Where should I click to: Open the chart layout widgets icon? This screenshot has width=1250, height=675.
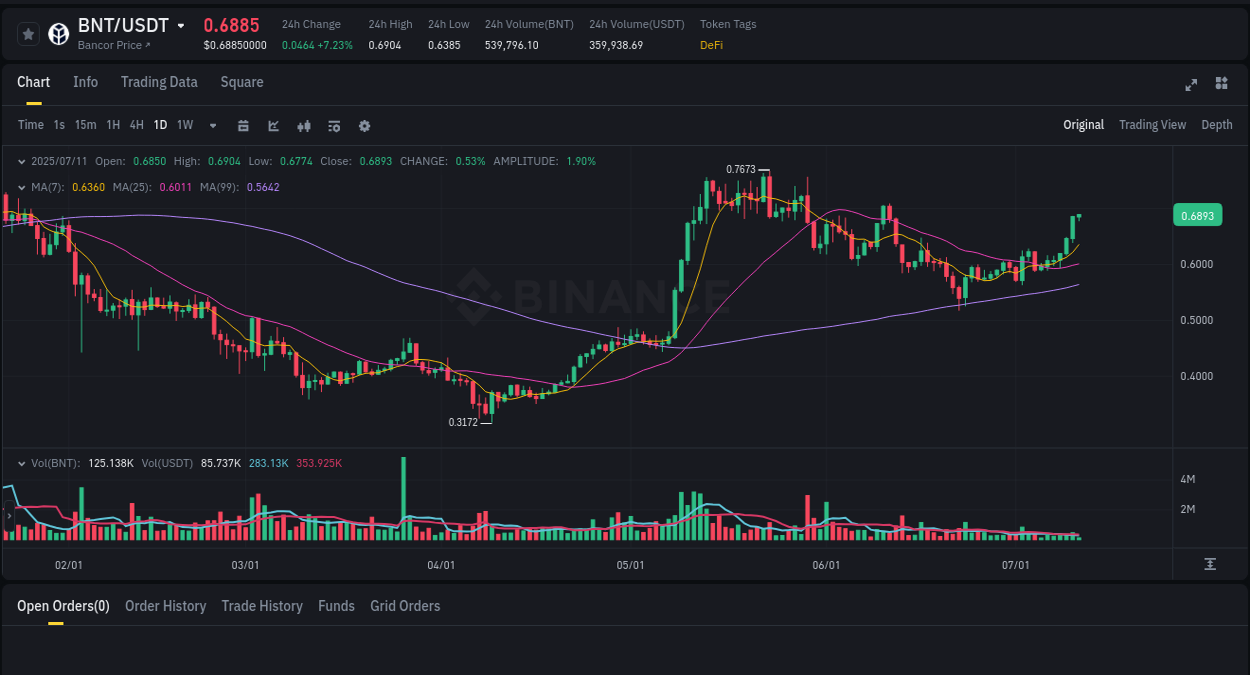click(1221, 86)
